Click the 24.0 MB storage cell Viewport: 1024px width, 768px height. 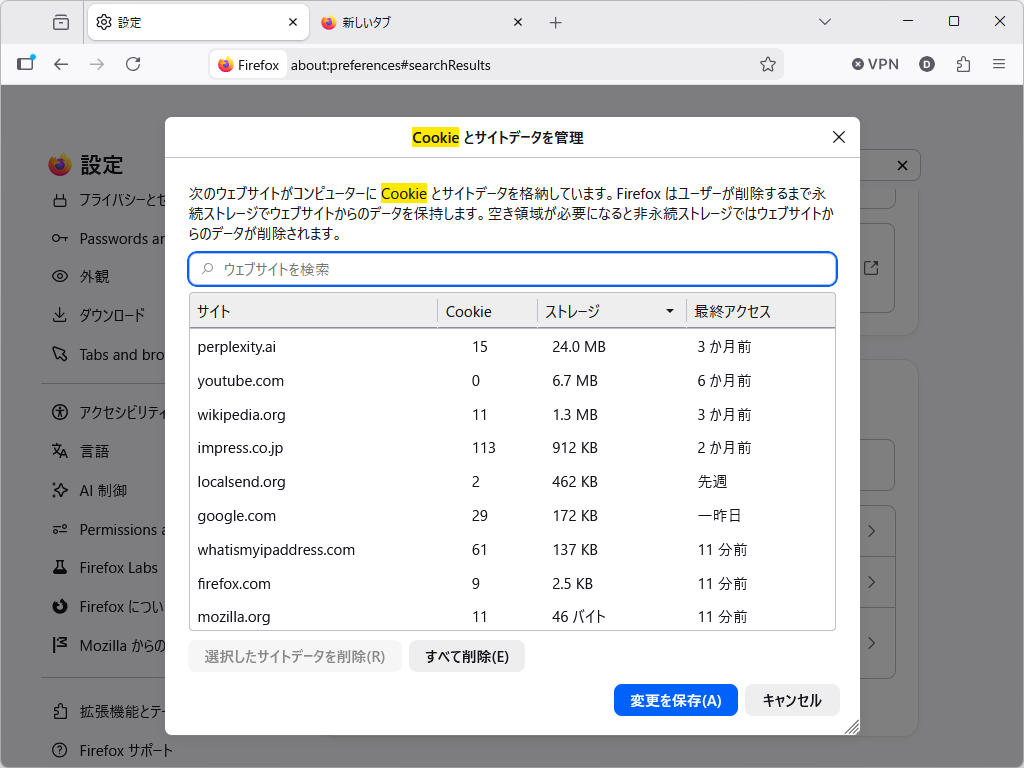(579, 347)
